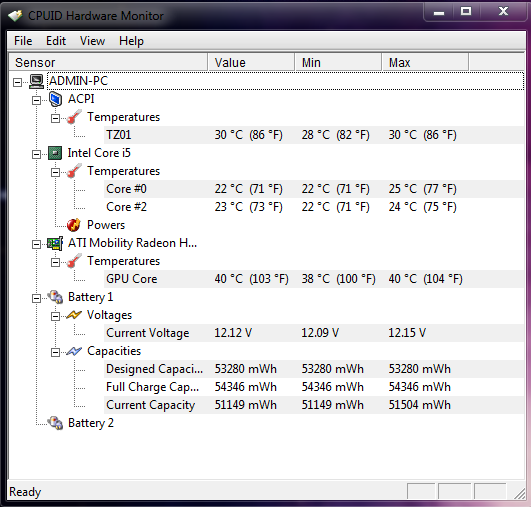Screen dimensions: 531x507
Task: Click the thermometer icon under Intel Core i5
Action: [x=74, y=171]
